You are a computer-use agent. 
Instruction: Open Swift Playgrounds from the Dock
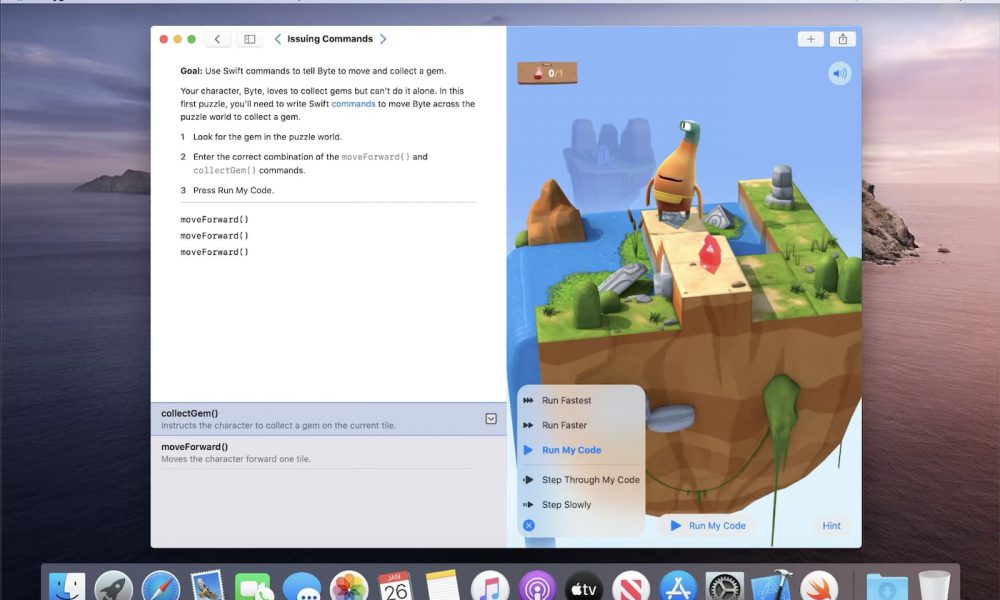click(x=819, y=586)
